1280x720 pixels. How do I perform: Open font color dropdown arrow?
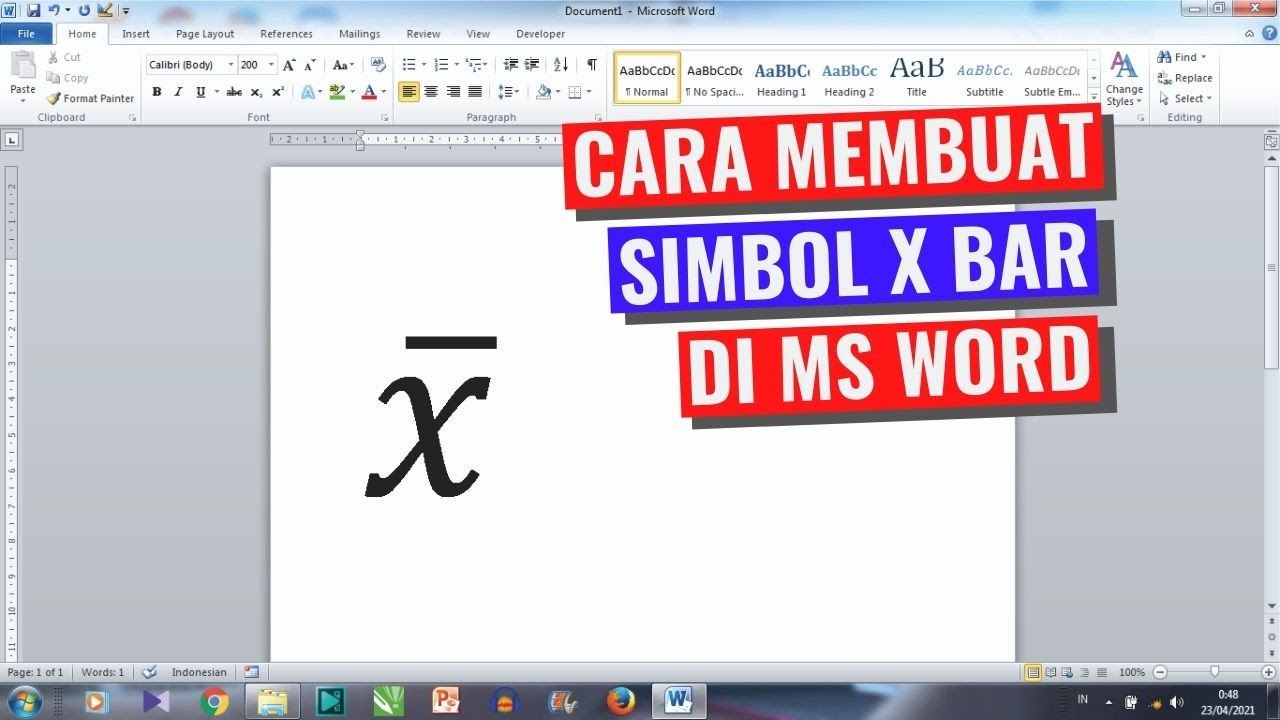pyautogui.click(x=383, y=92)
